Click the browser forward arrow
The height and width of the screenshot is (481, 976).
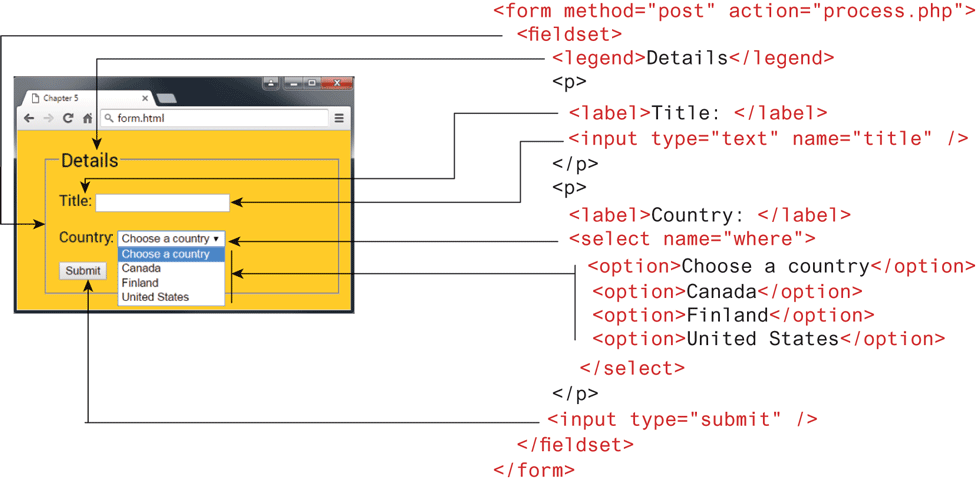click(48, 118)
